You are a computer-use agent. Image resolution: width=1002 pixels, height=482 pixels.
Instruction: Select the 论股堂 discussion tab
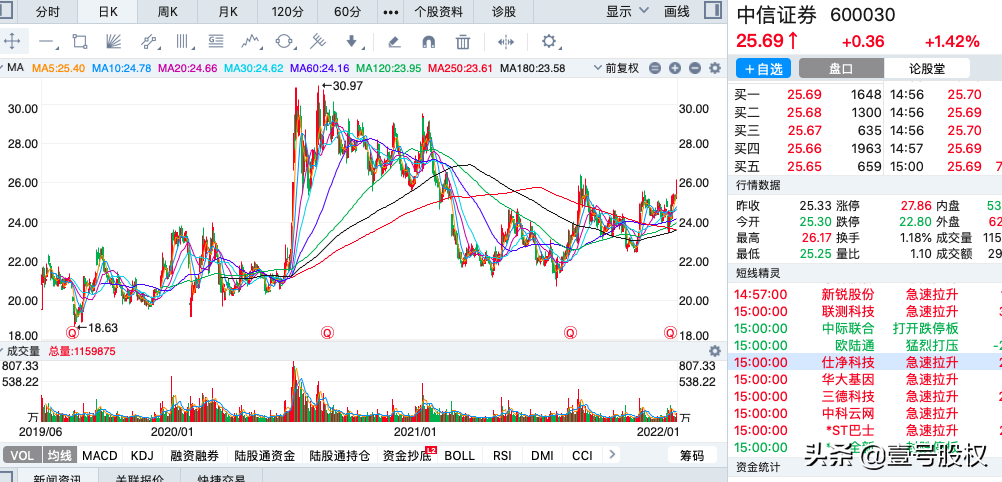point(927,68)
